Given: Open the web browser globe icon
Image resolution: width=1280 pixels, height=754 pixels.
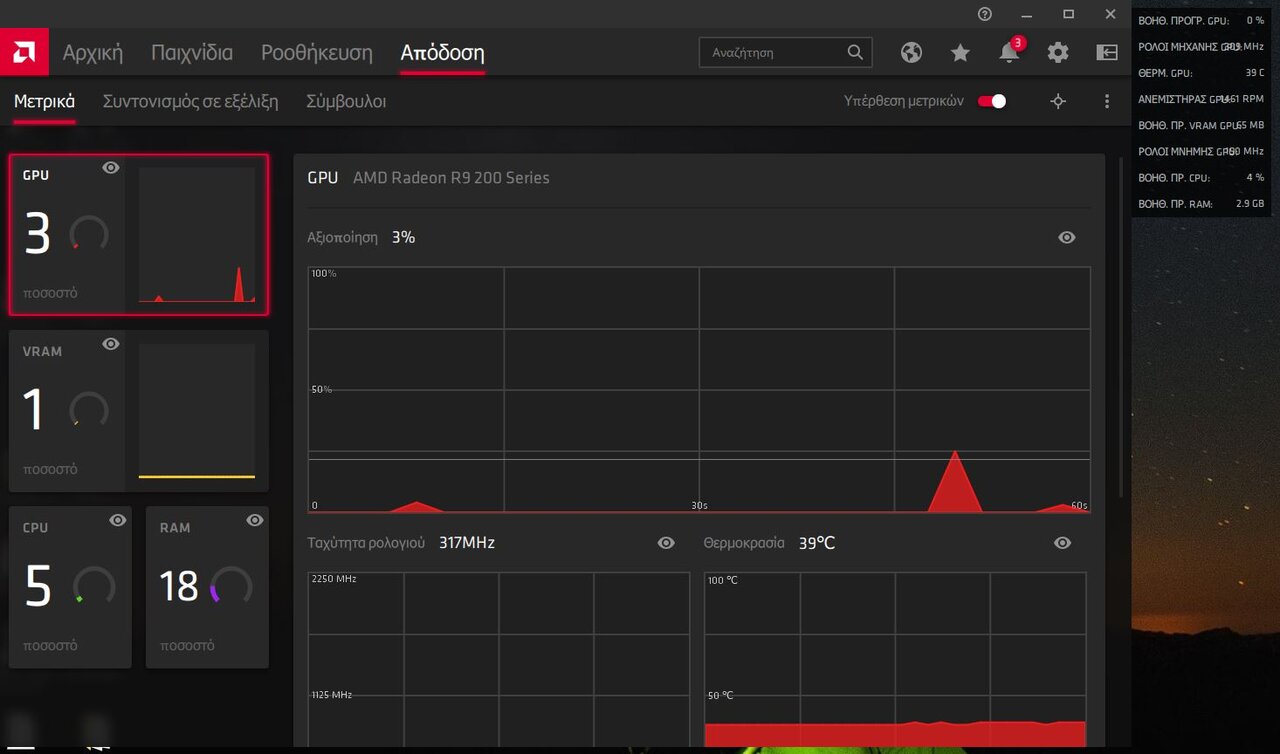Looking at the screenshot, I should point(911,53).
